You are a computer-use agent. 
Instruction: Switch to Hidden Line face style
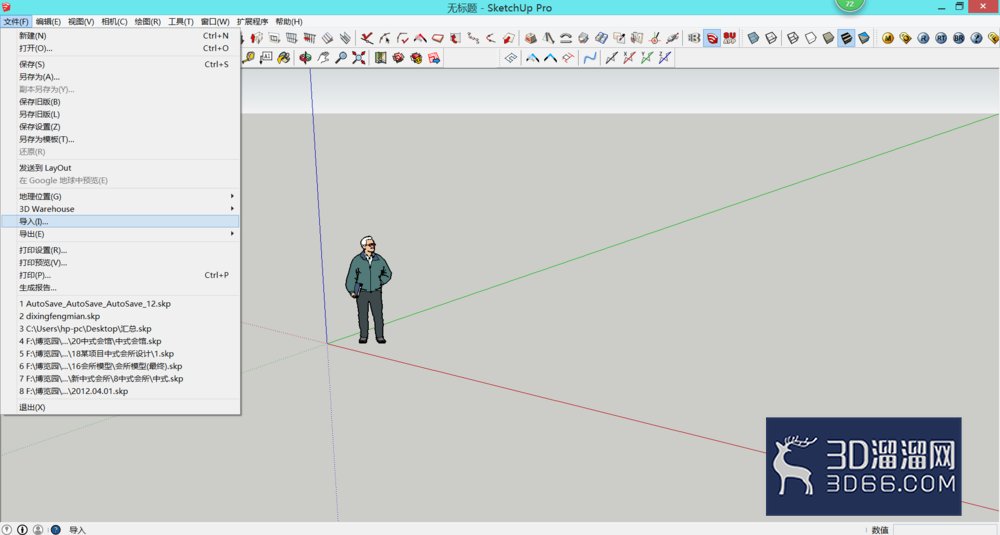pos(811,38)
